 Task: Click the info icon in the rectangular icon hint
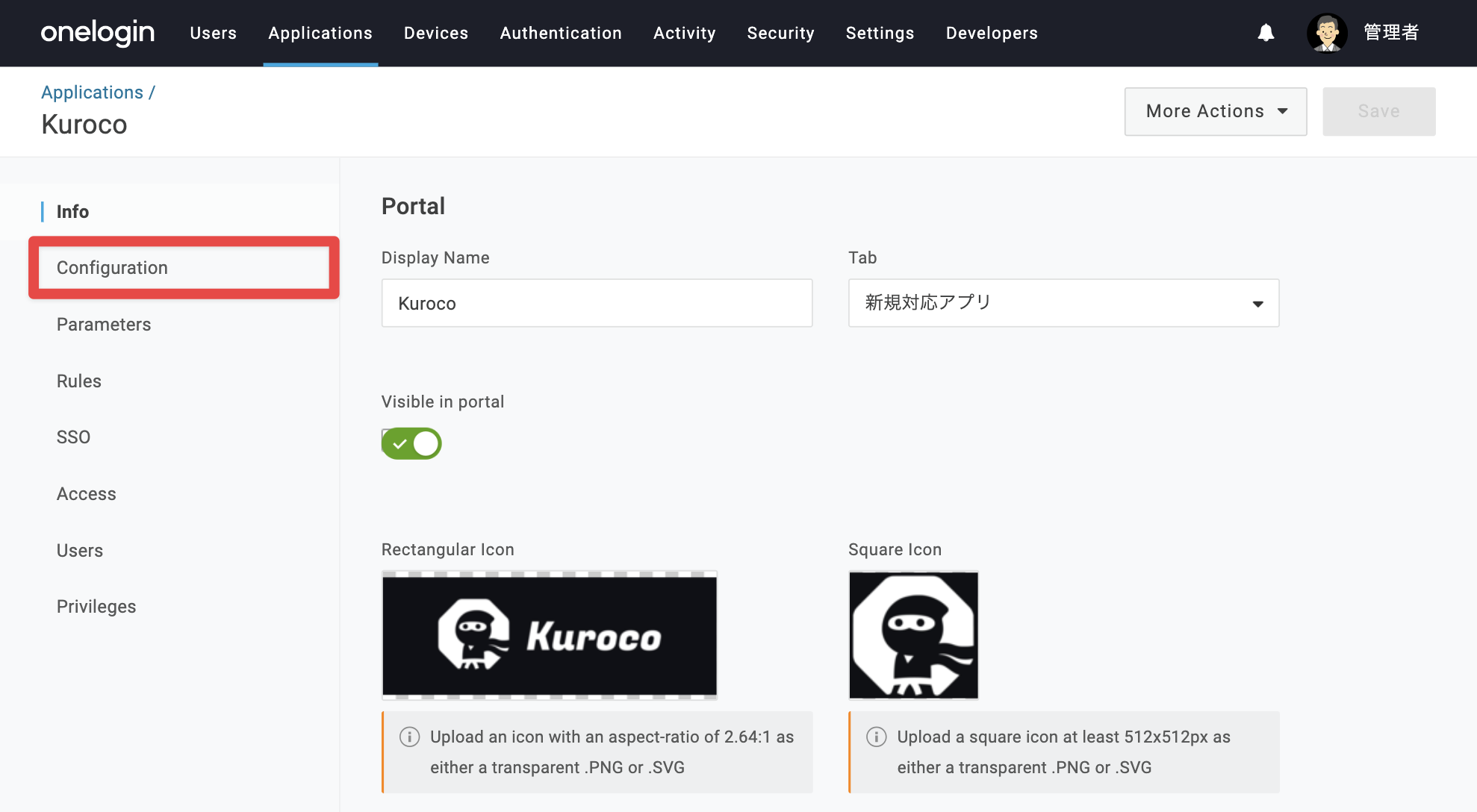409,737
